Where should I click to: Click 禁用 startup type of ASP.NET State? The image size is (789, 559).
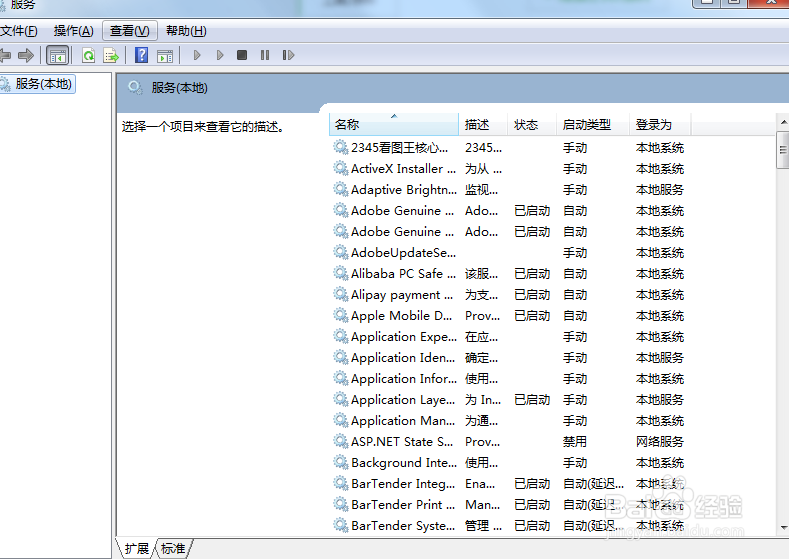tap(575, 442)
